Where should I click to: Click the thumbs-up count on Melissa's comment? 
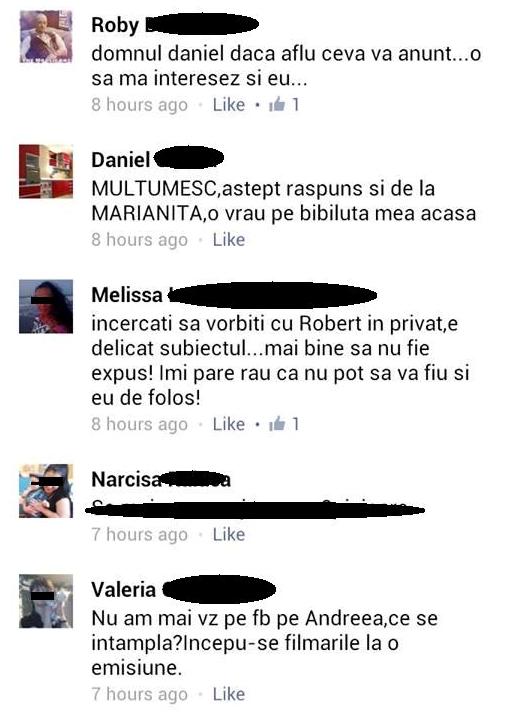click(x=284, y=424)
